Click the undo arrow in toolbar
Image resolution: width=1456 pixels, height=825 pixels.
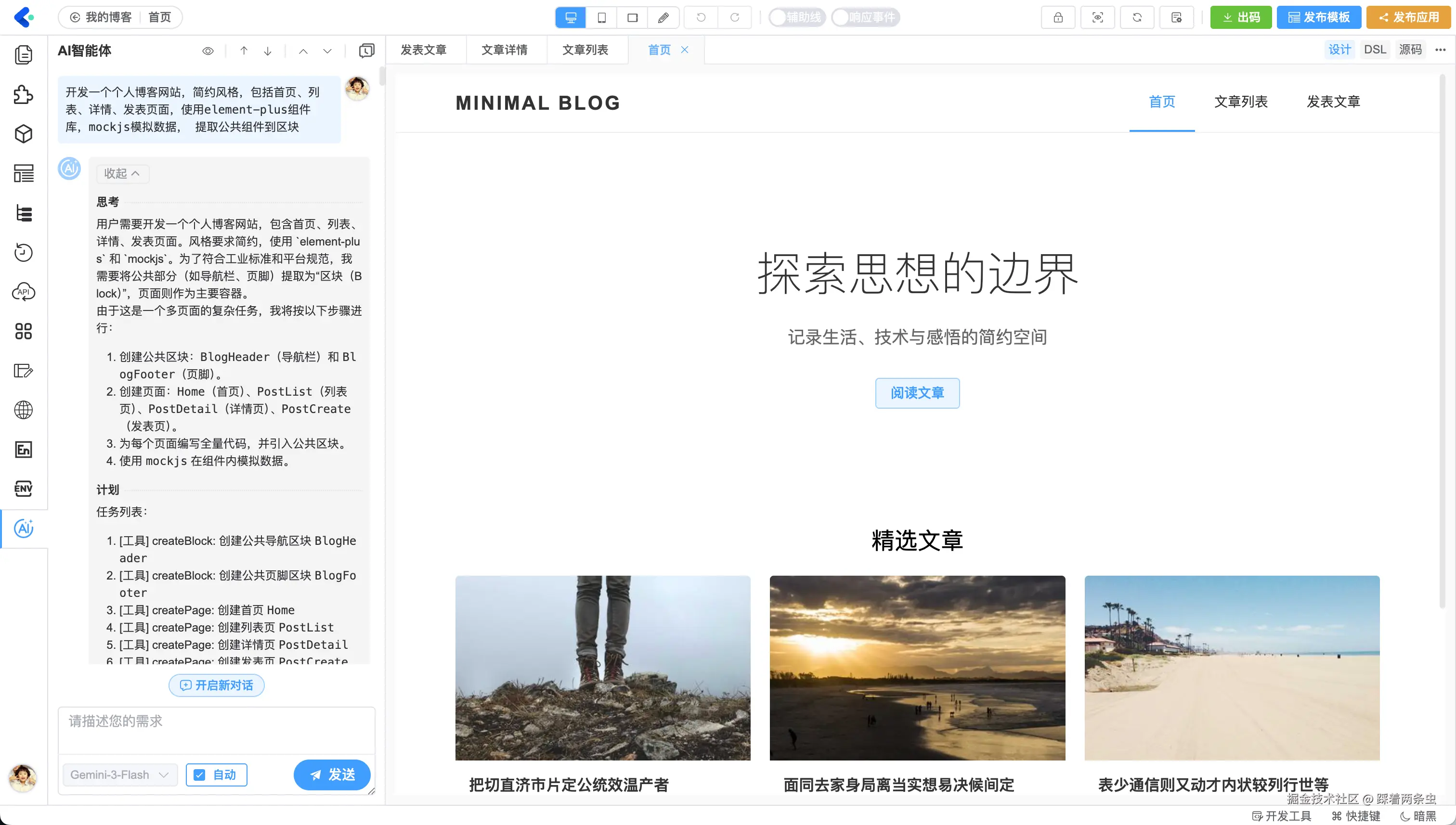[701, 17]
